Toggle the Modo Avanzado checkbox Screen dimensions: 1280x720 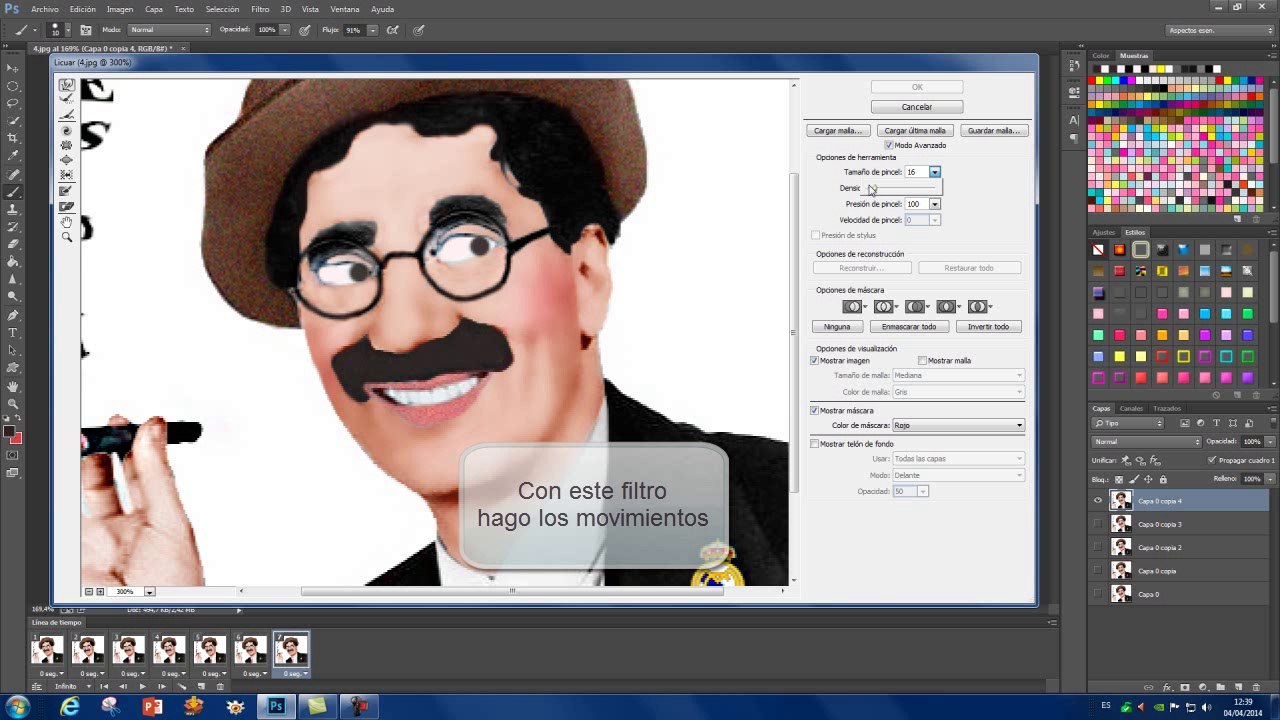point(889,145)
